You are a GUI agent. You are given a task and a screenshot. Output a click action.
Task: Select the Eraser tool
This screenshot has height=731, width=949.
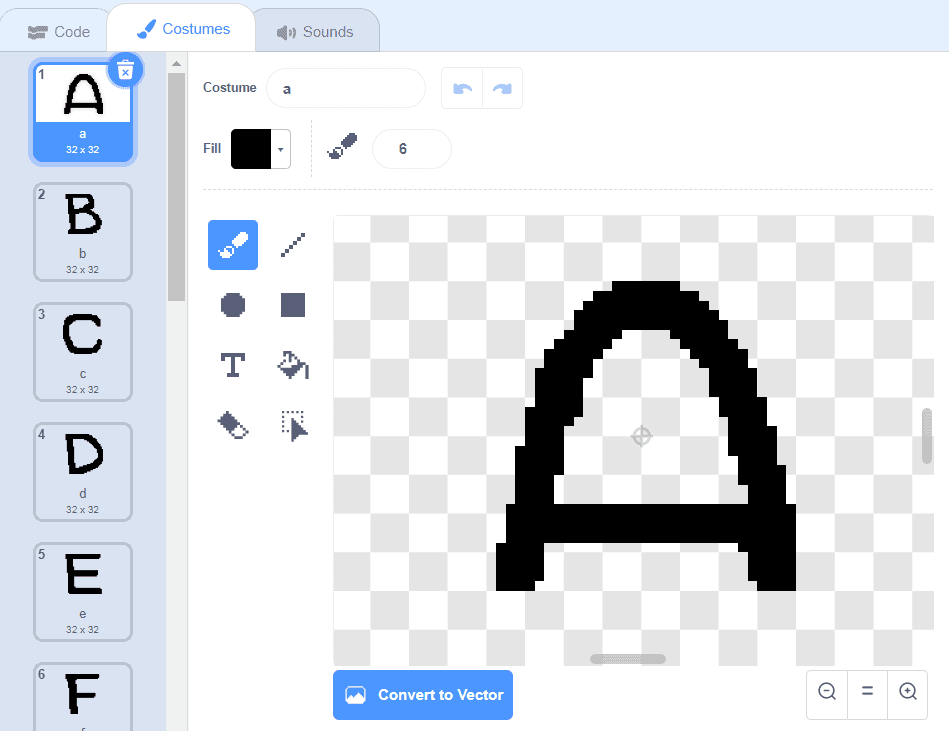click(232, 425)
